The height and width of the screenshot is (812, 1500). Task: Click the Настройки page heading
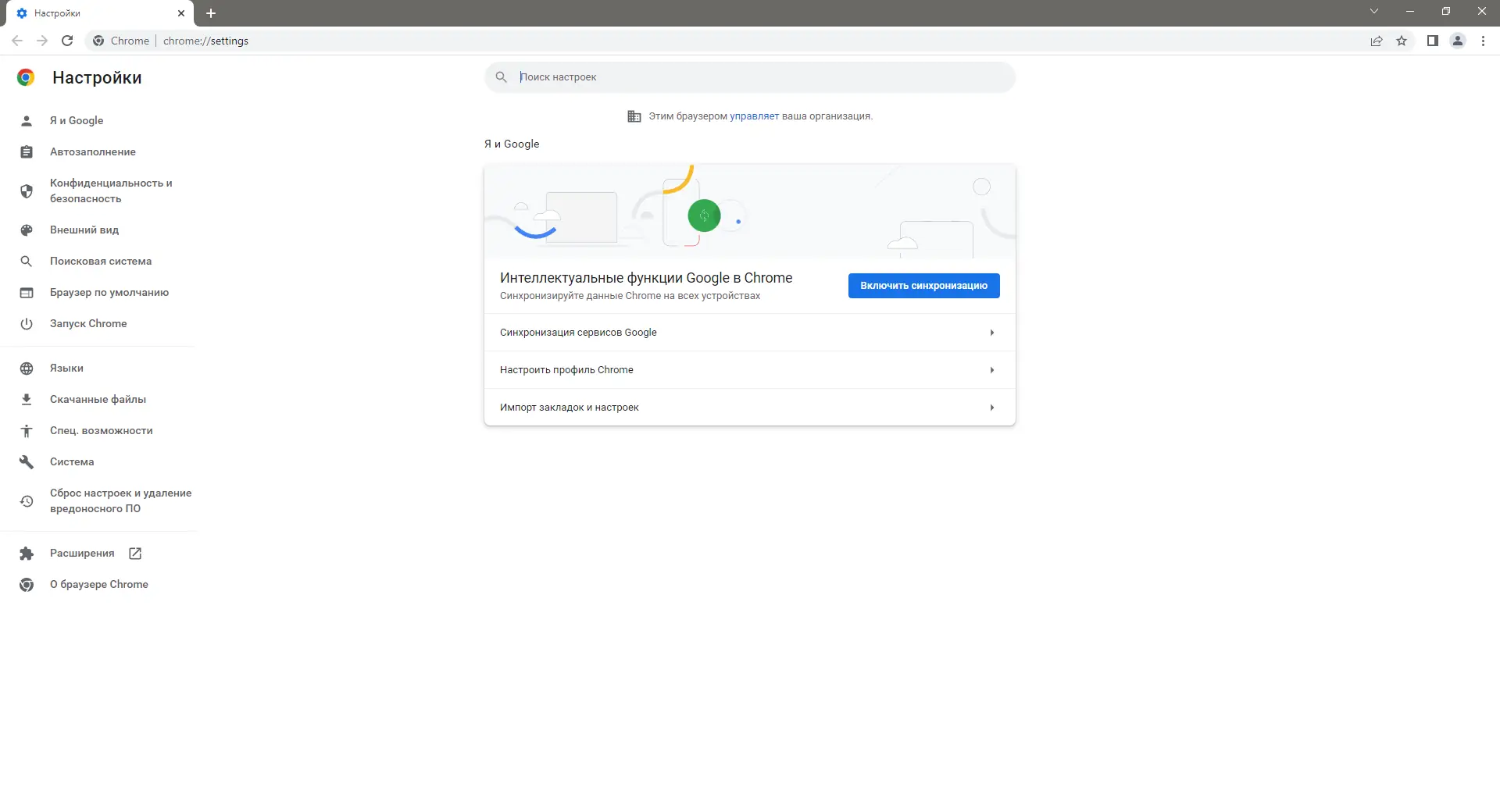pos(97,78)
